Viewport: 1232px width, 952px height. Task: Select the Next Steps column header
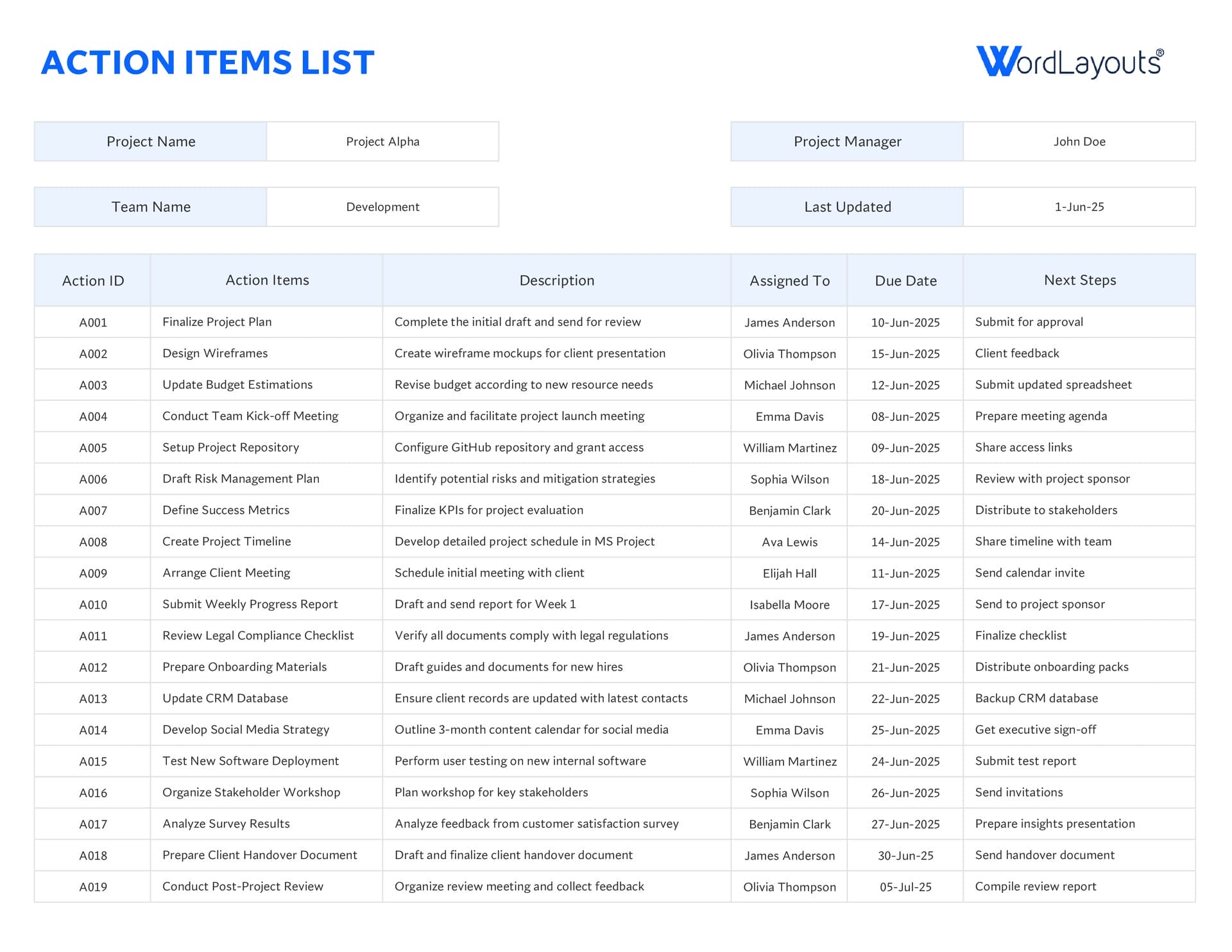(1079, 280)
